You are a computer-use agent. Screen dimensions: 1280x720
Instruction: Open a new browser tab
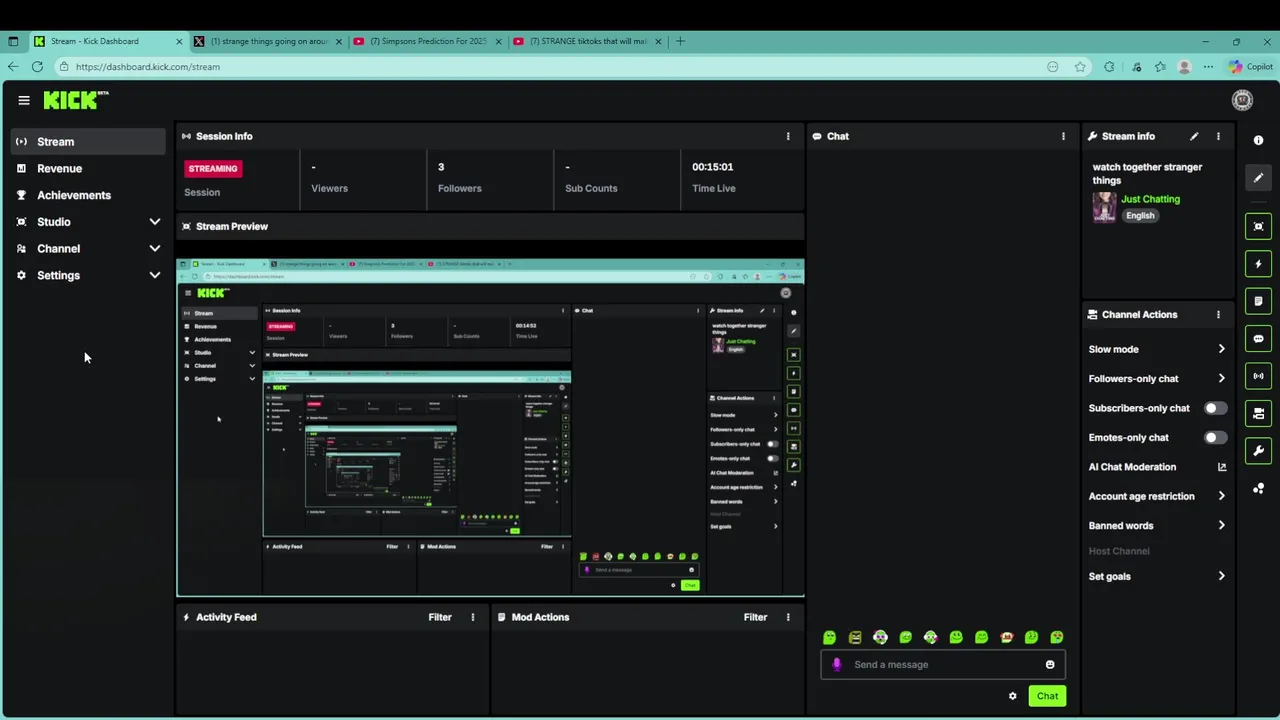pyautogui.click(x=680, y=41)
